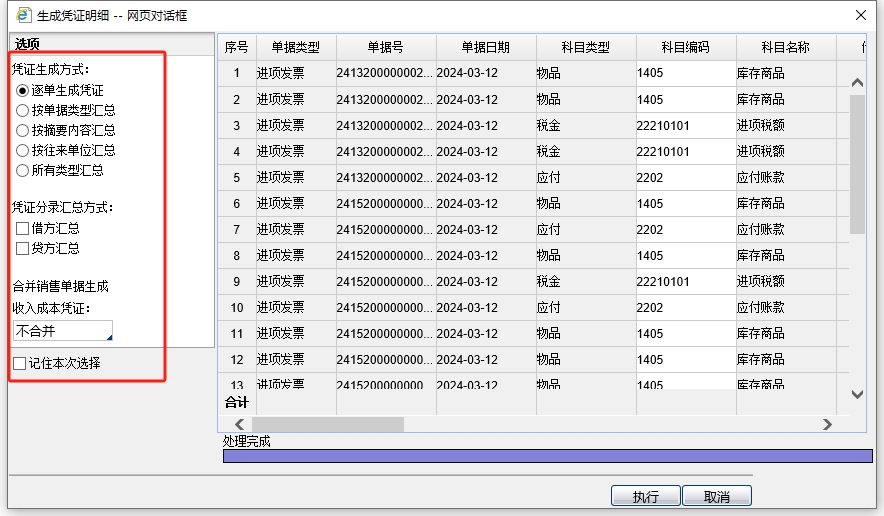This screenshot has width=884, height=516.
Task: Tick the 记住本次选择 checkbox
Action: (x=20, y=363)
